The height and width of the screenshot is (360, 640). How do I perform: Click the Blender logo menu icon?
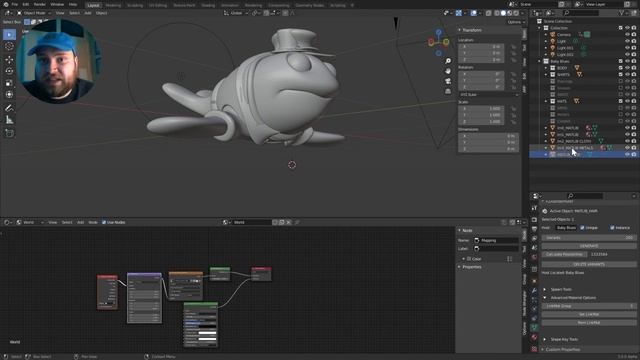(6, 4)
